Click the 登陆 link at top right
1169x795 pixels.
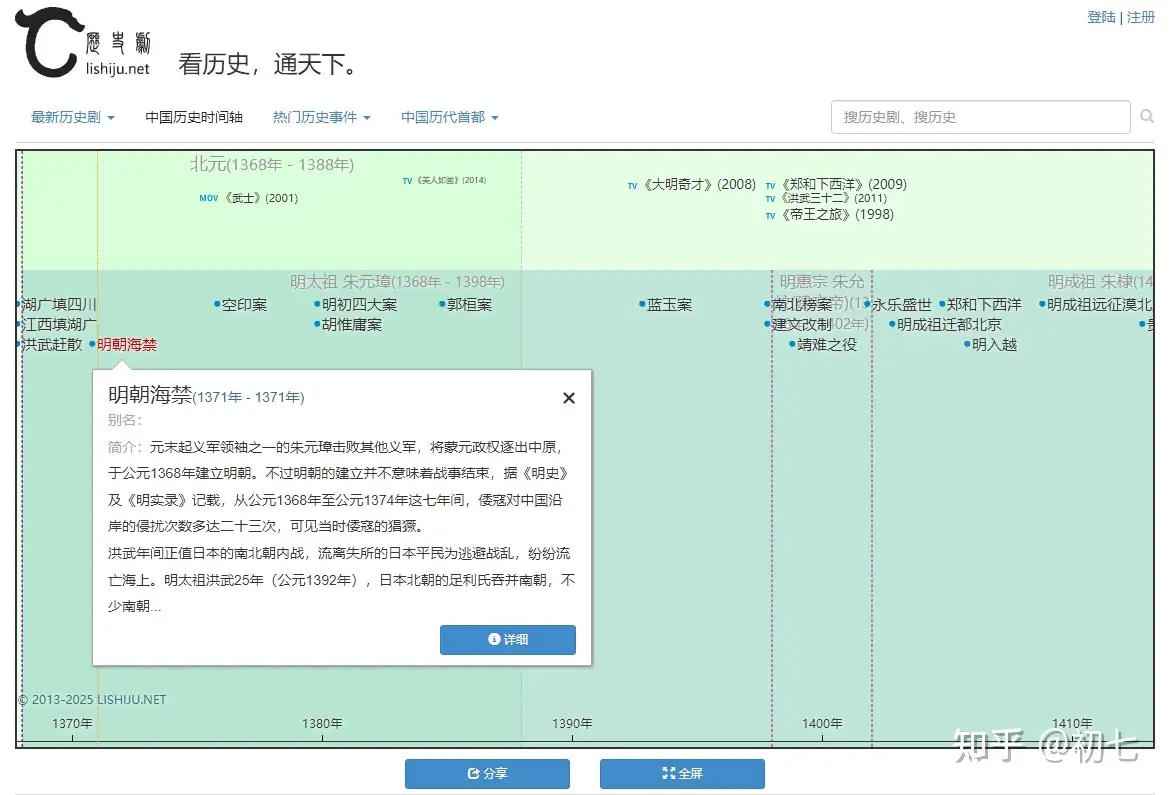1101,17
